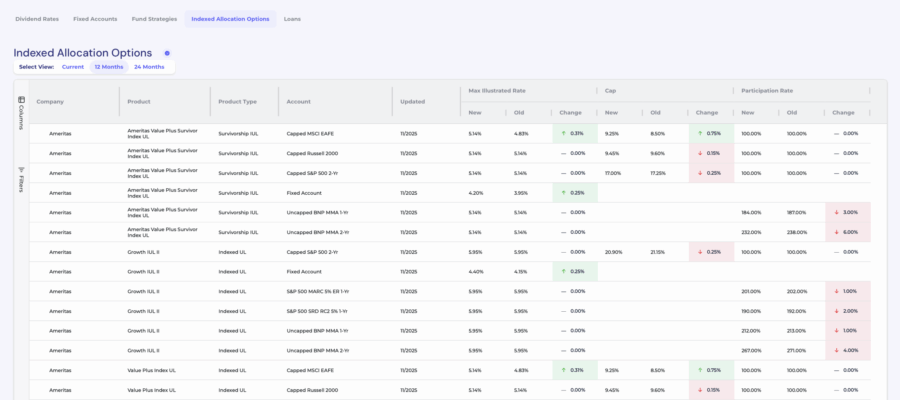Select the Current view option
900x400 pixels.
tap(73, 67)
